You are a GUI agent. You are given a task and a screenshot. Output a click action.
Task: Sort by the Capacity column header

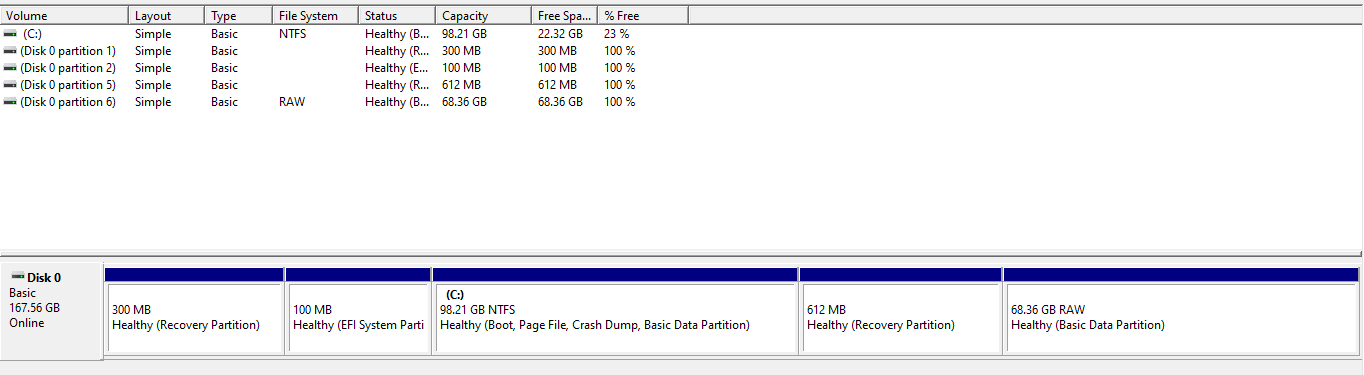click(x=483, y=16)
